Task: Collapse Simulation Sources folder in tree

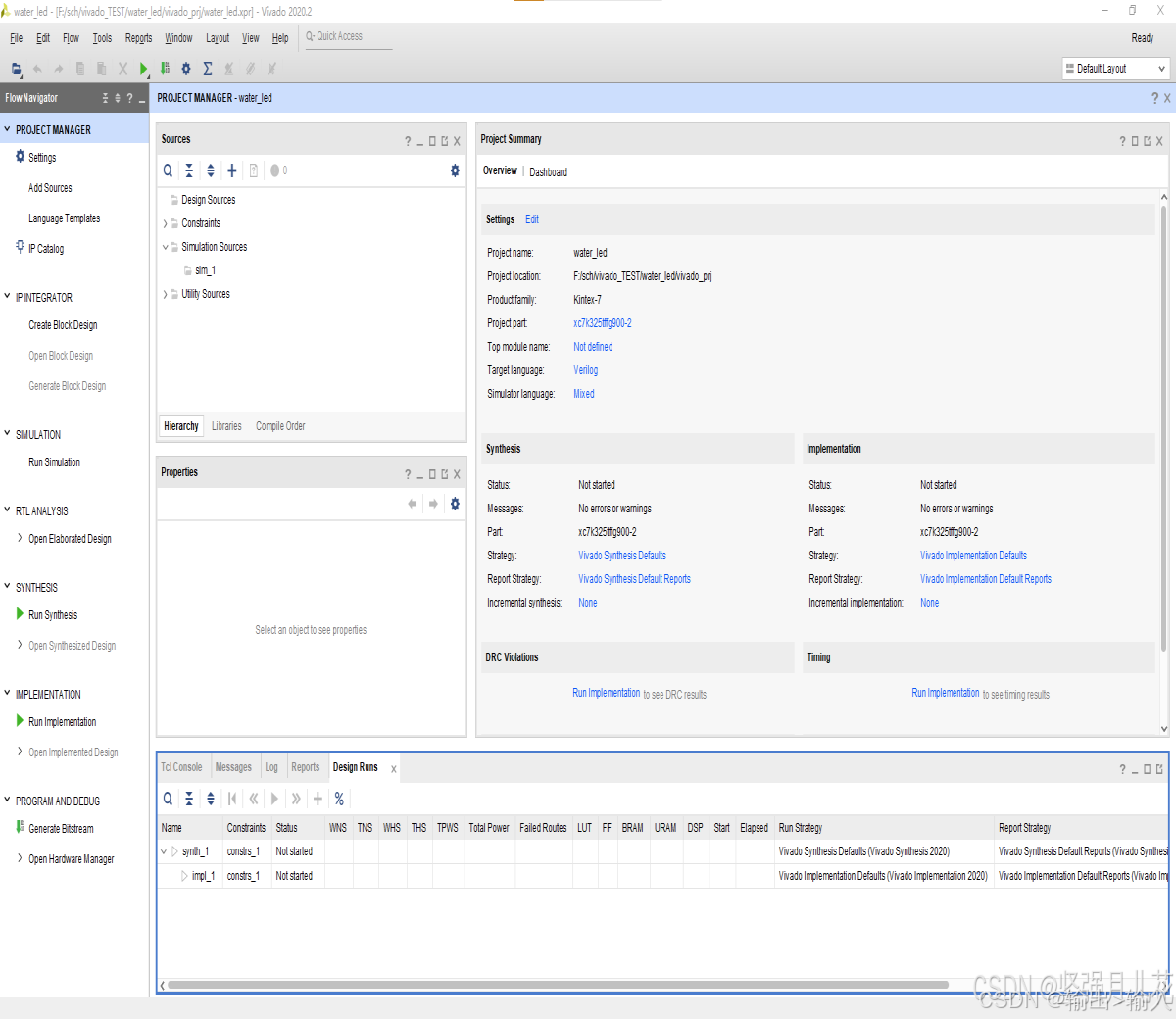Action: (165, 247)
